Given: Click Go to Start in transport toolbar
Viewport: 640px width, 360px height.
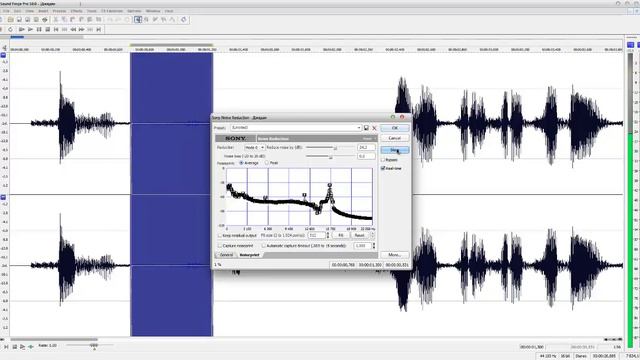Looking at the screenshot, I should tap(56, 29).
